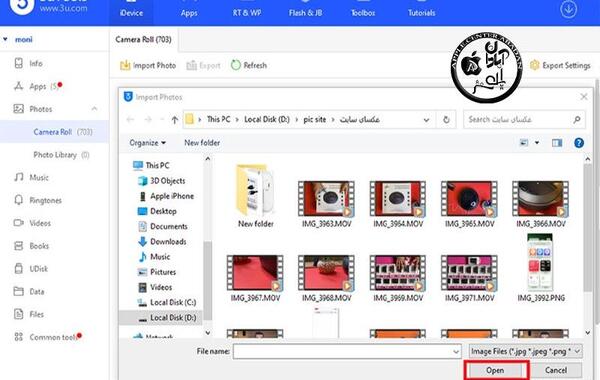Click the dialog back navigation arrow
The width and height of the screenshot is (600, 380).
(130, 120)
